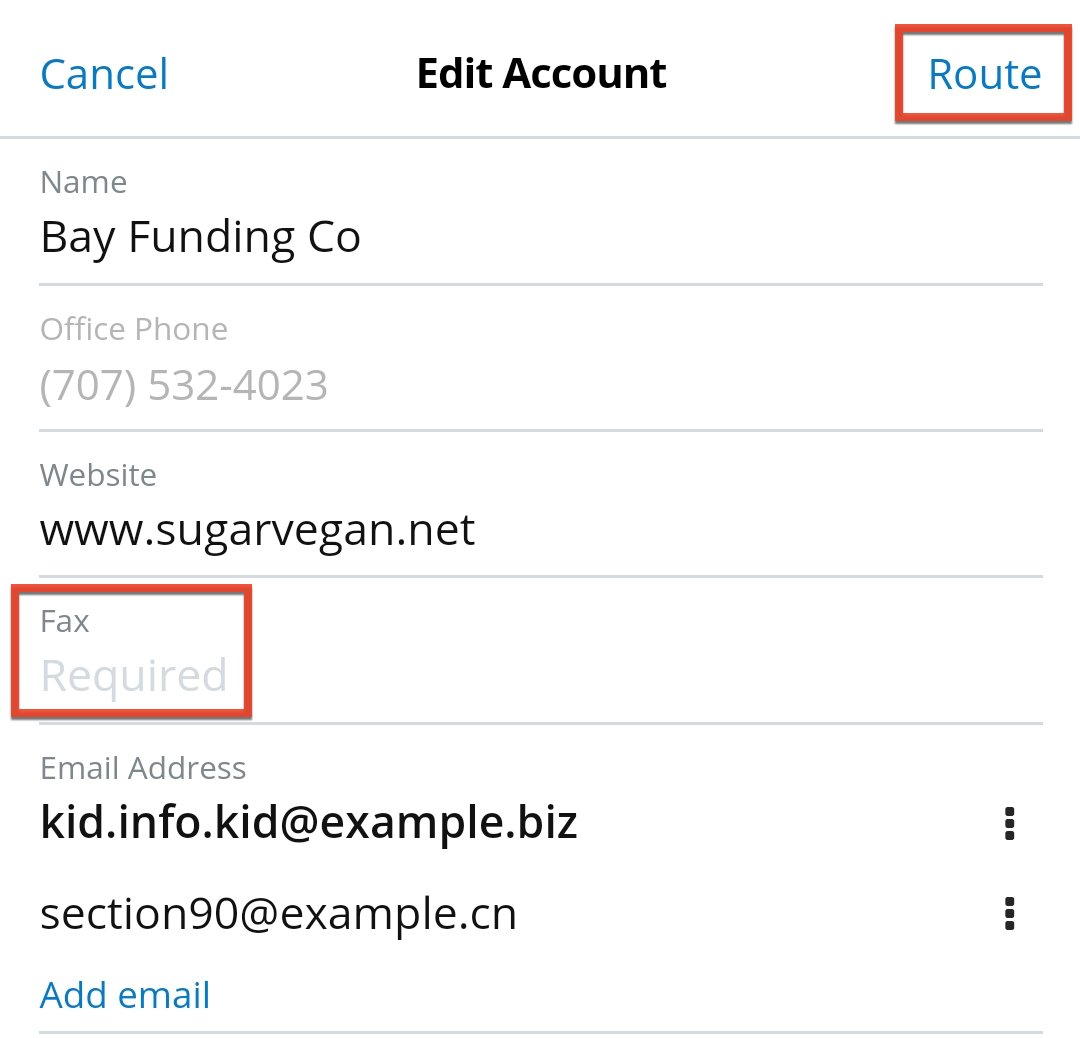Tap Cancel to discard account edits
This screenshot has width=1080, height=1038.
(104, 74)
